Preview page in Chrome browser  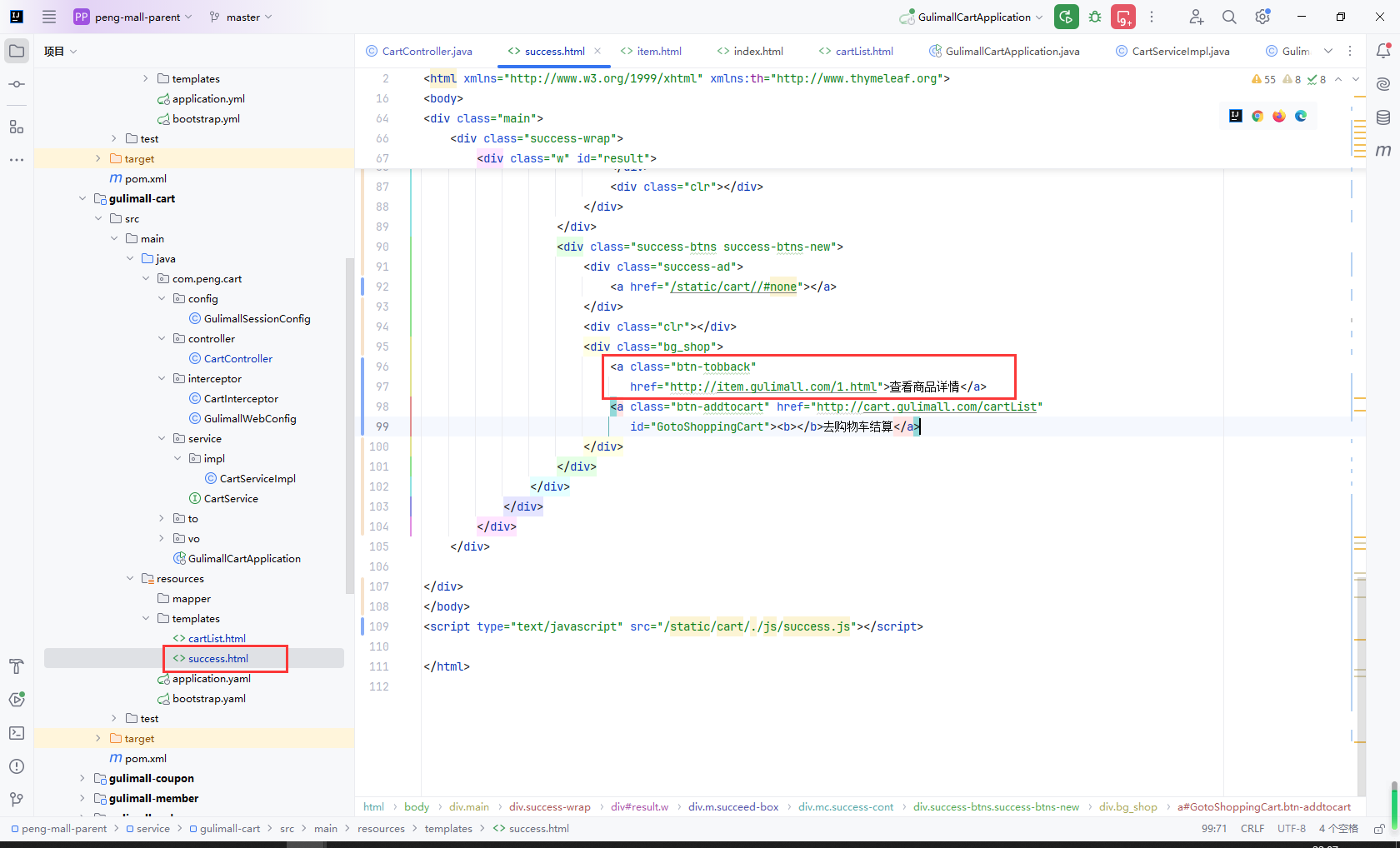click(1257, 116)
